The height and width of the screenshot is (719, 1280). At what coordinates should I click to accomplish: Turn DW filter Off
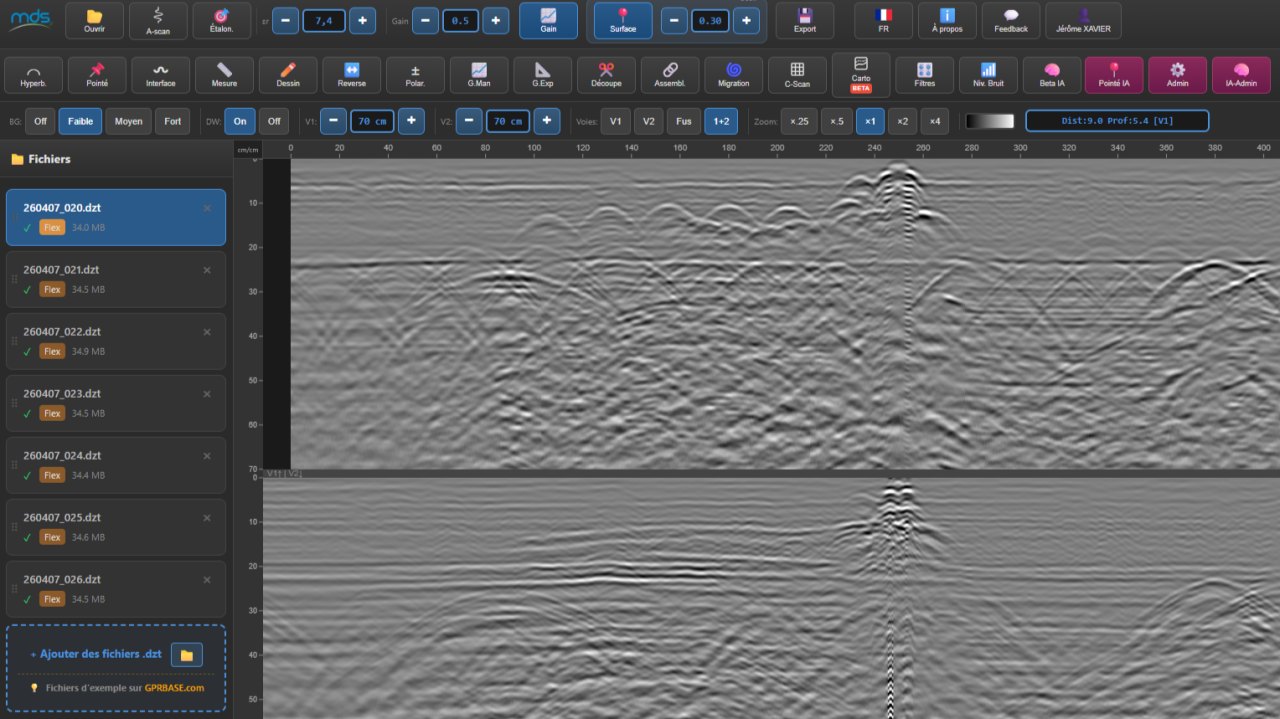[x=274, y=121]
